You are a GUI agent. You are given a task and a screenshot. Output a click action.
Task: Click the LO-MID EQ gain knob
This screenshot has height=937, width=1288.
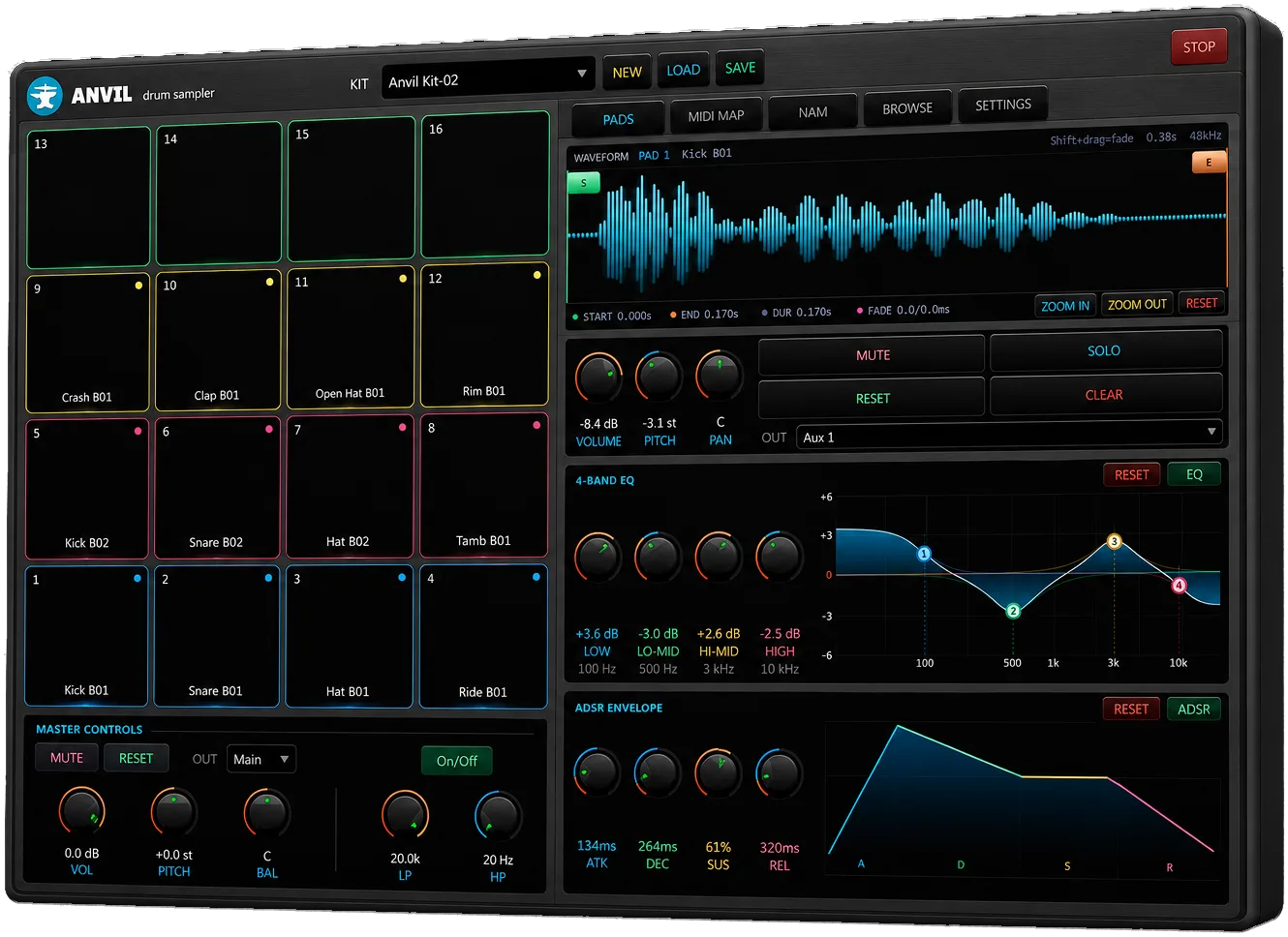pyautogui.click(x=658, y=557)
